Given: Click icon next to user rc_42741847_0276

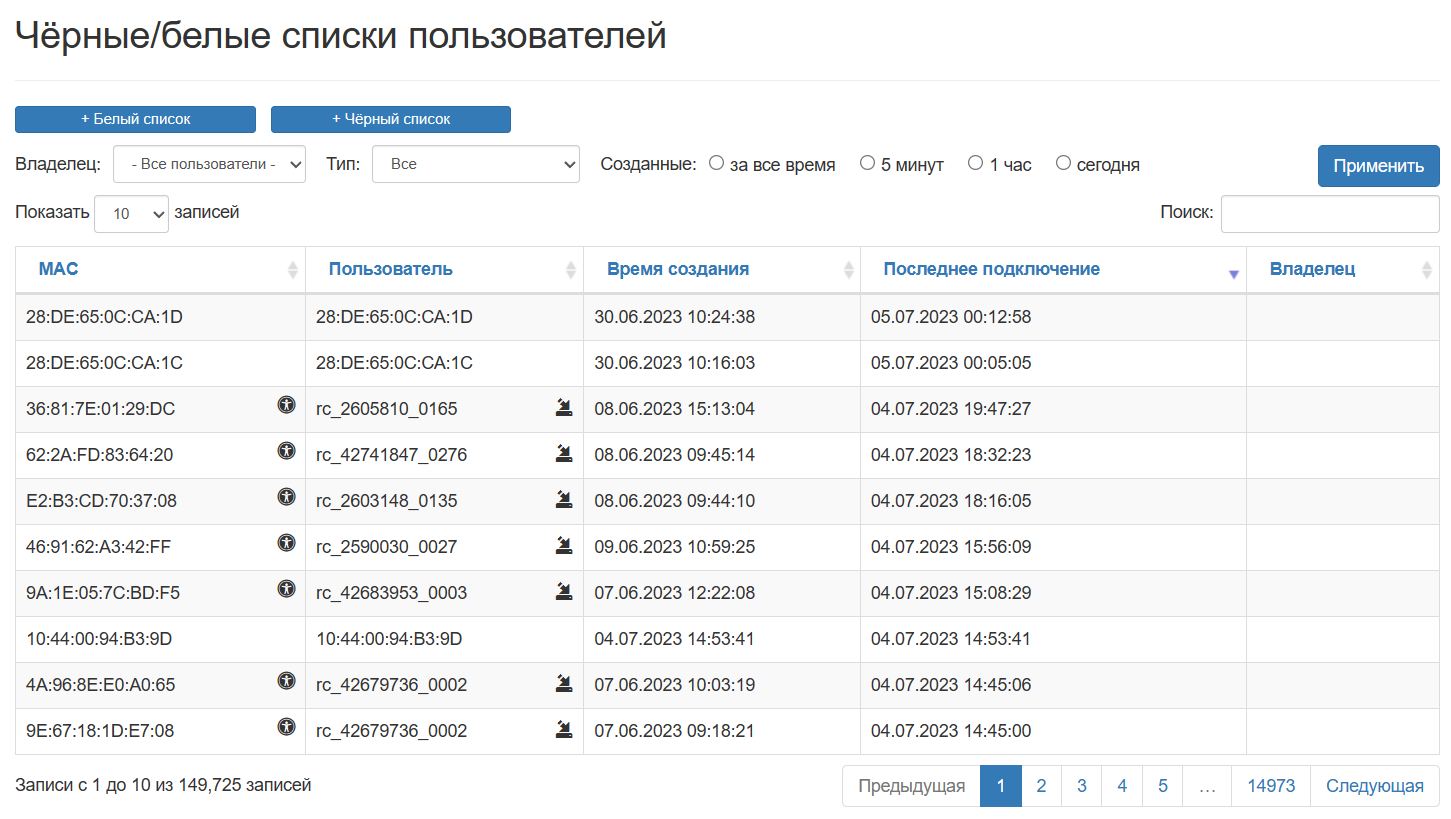Looking at the screenshot, I should click(565, 452).
